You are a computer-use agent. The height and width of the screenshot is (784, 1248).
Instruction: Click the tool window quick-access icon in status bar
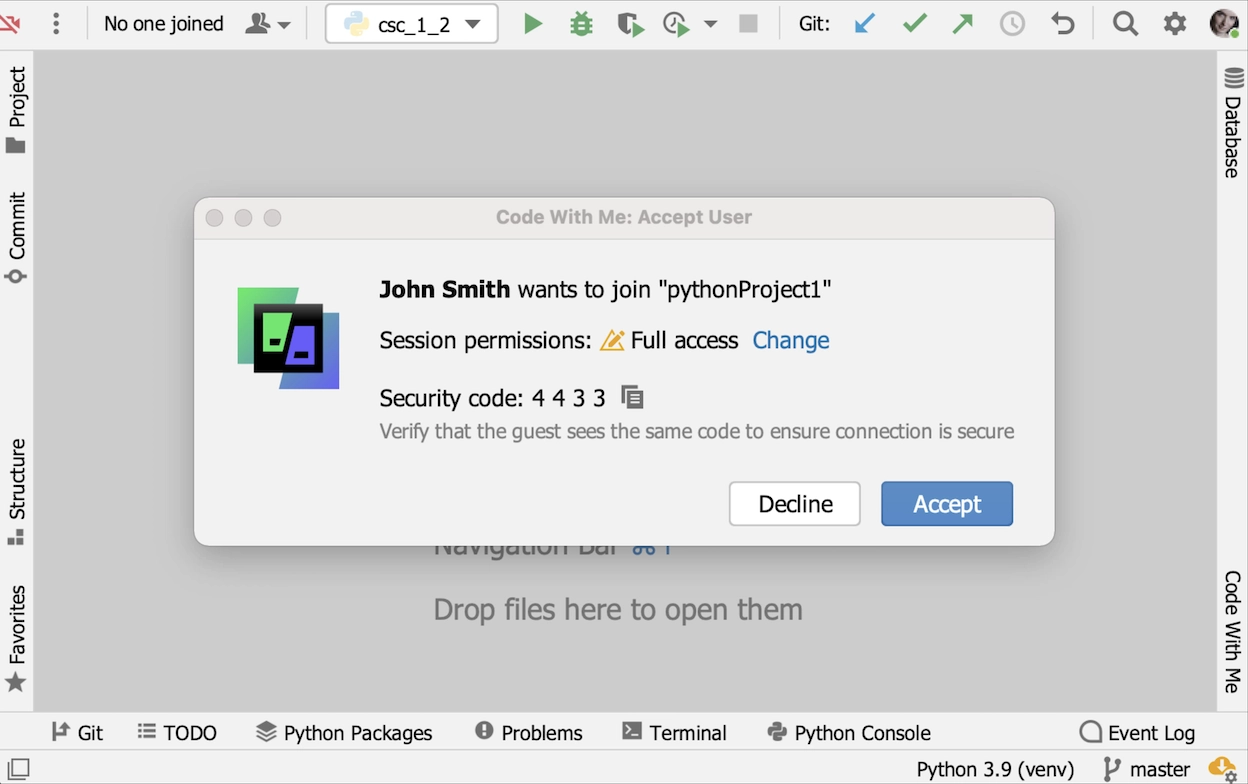pos(18,769)
